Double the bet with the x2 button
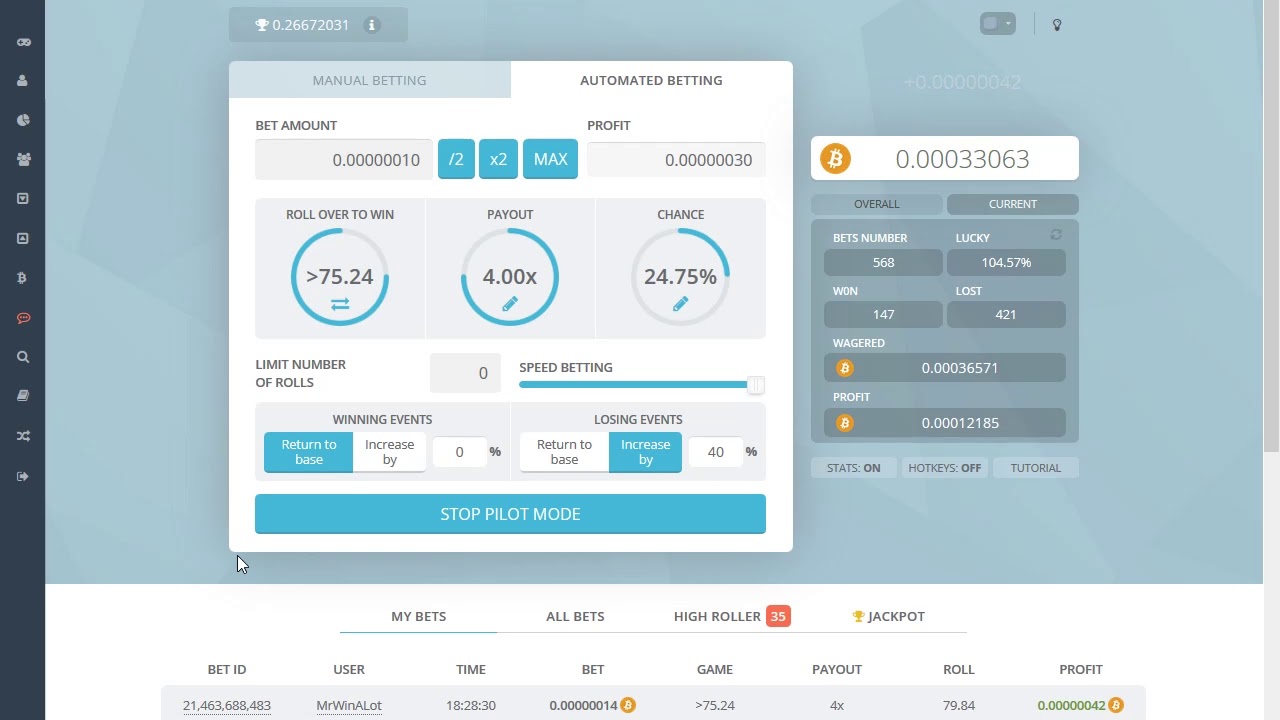 pyautogui.click(x=499, y=159)
